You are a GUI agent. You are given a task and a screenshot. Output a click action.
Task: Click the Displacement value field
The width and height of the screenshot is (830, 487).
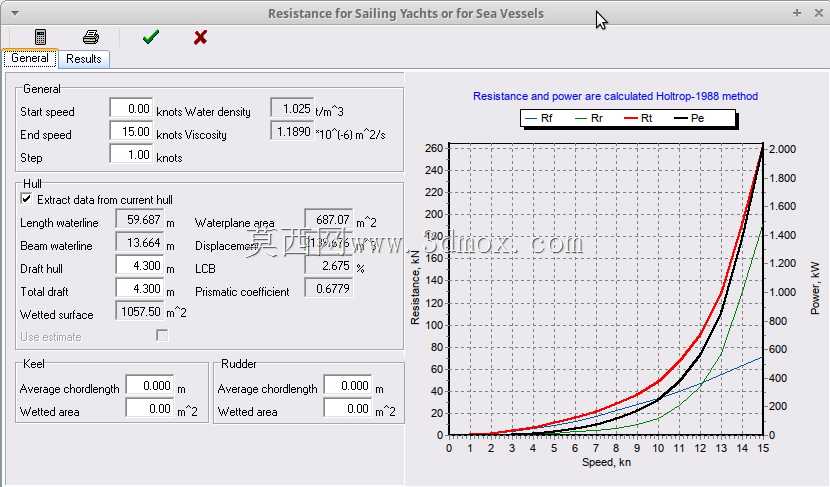coord(329,242)
